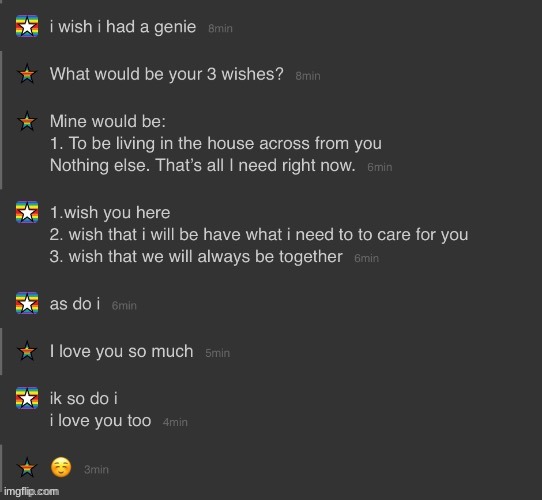Click the 8min timestamp after 'i wish i had a genie'
Viewport: 542px width, 500px height.
click(221, 28)
